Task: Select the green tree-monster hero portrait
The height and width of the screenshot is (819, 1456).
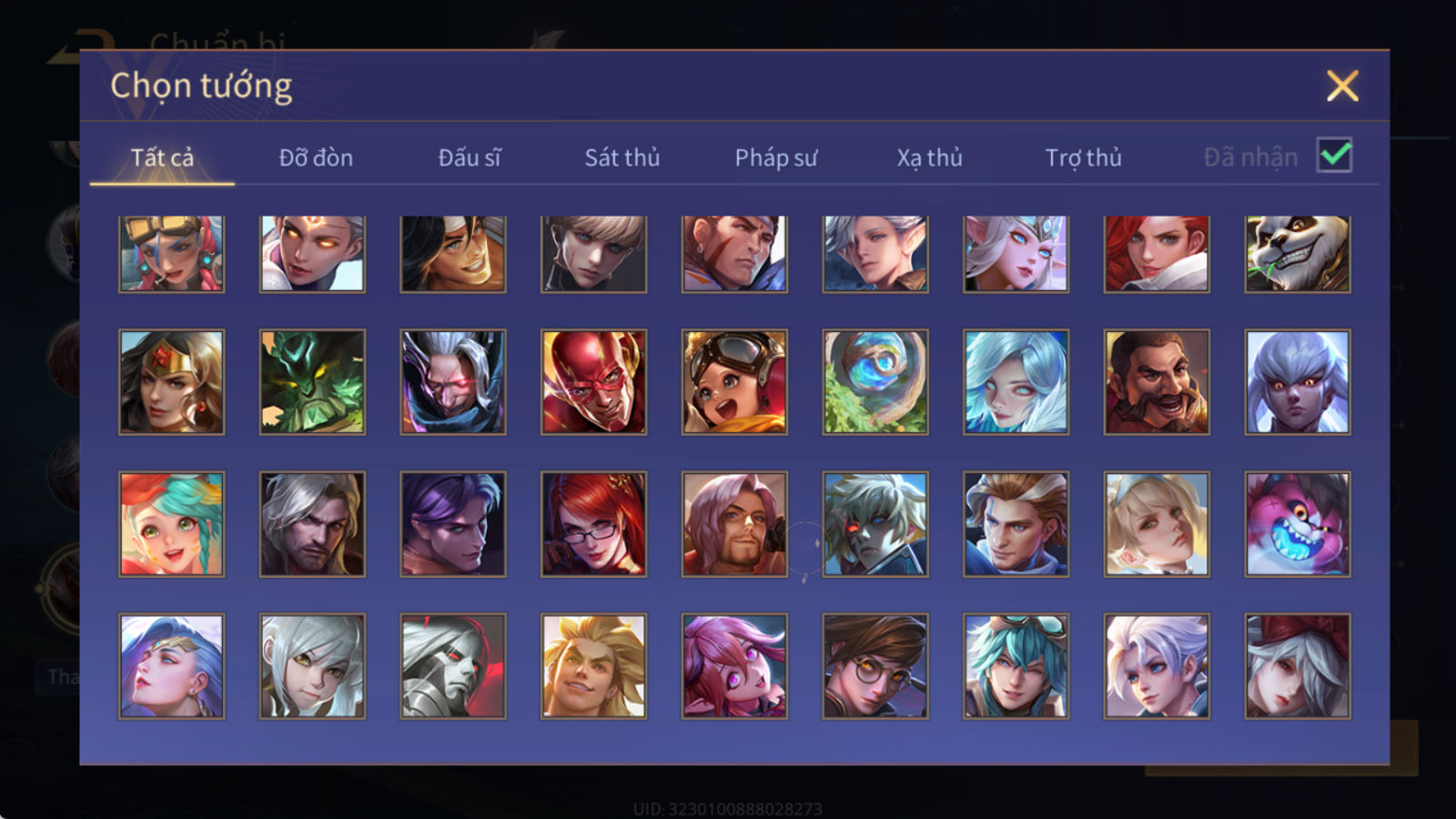Action: (312, 382)
